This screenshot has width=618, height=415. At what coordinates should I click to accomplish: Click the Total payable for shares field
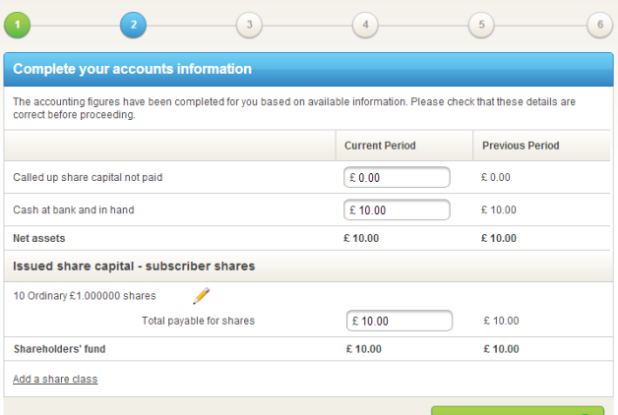tap(400, 321)
